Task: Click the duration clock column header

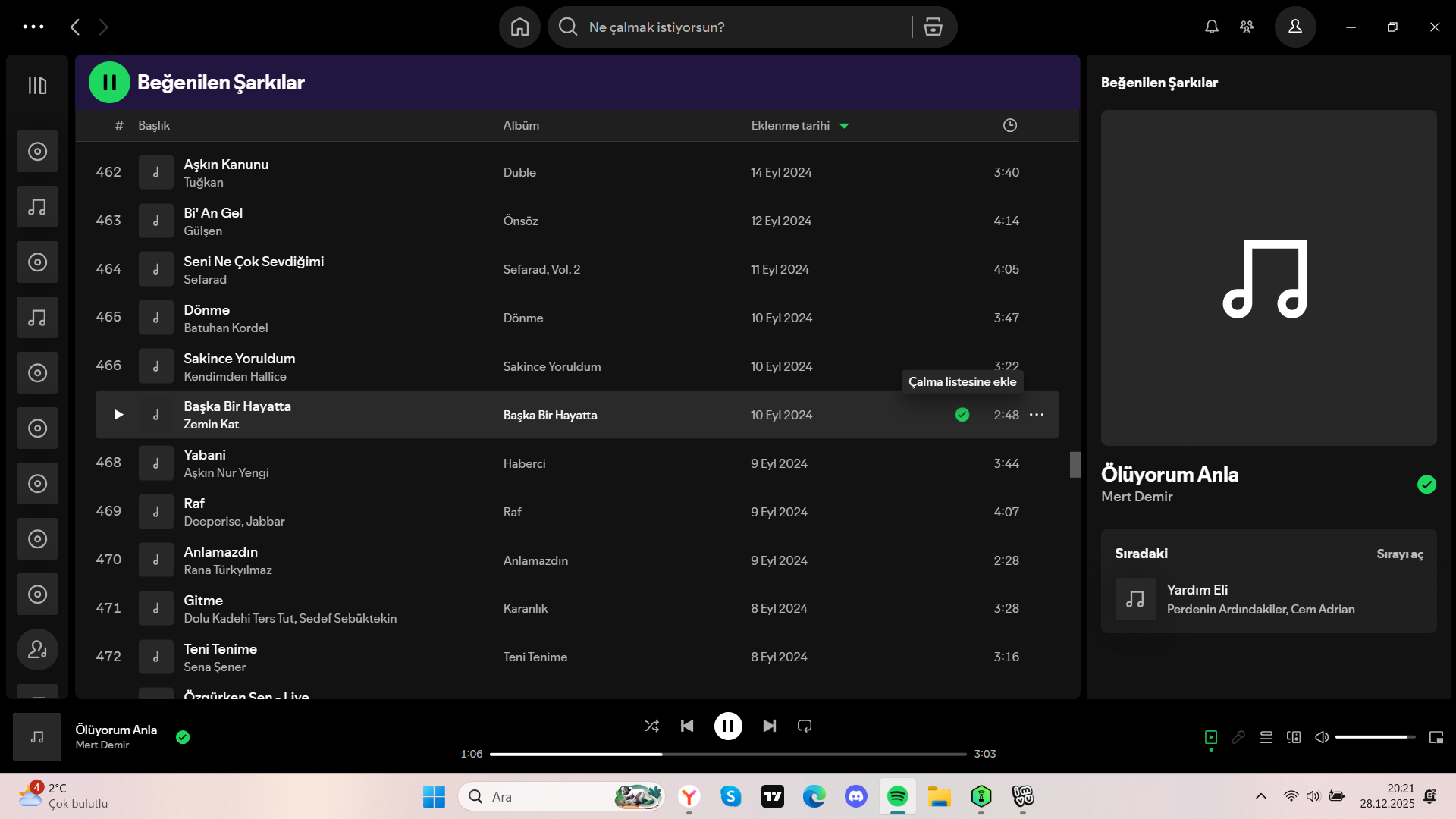Action: point(1010,126)
